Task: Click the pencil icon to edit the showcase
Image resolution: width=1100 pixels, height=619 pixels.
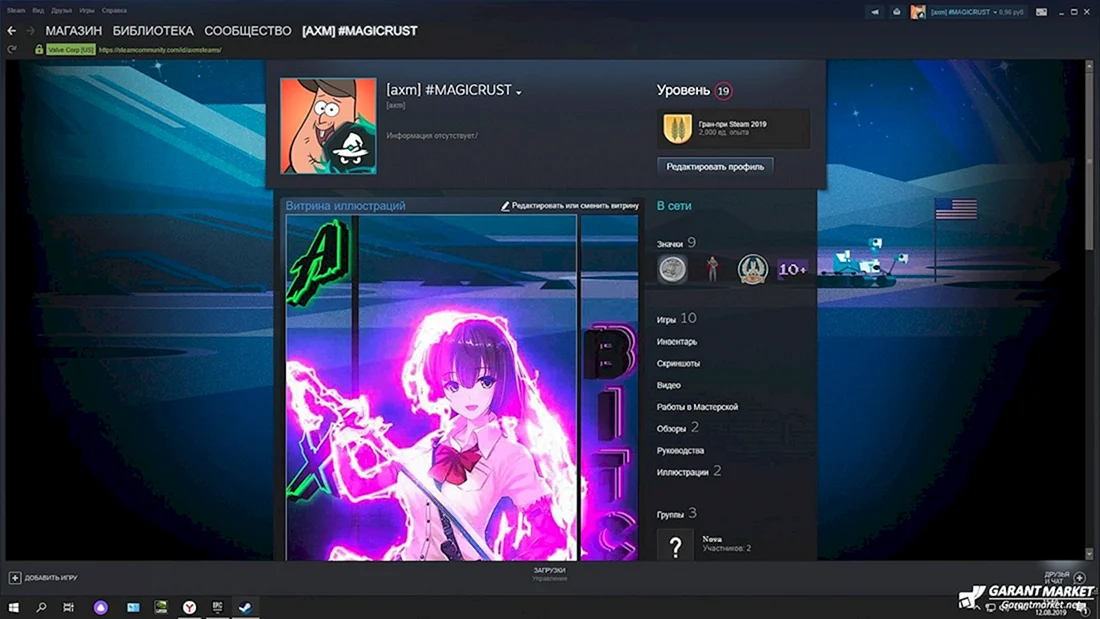Action: point(505,206)
